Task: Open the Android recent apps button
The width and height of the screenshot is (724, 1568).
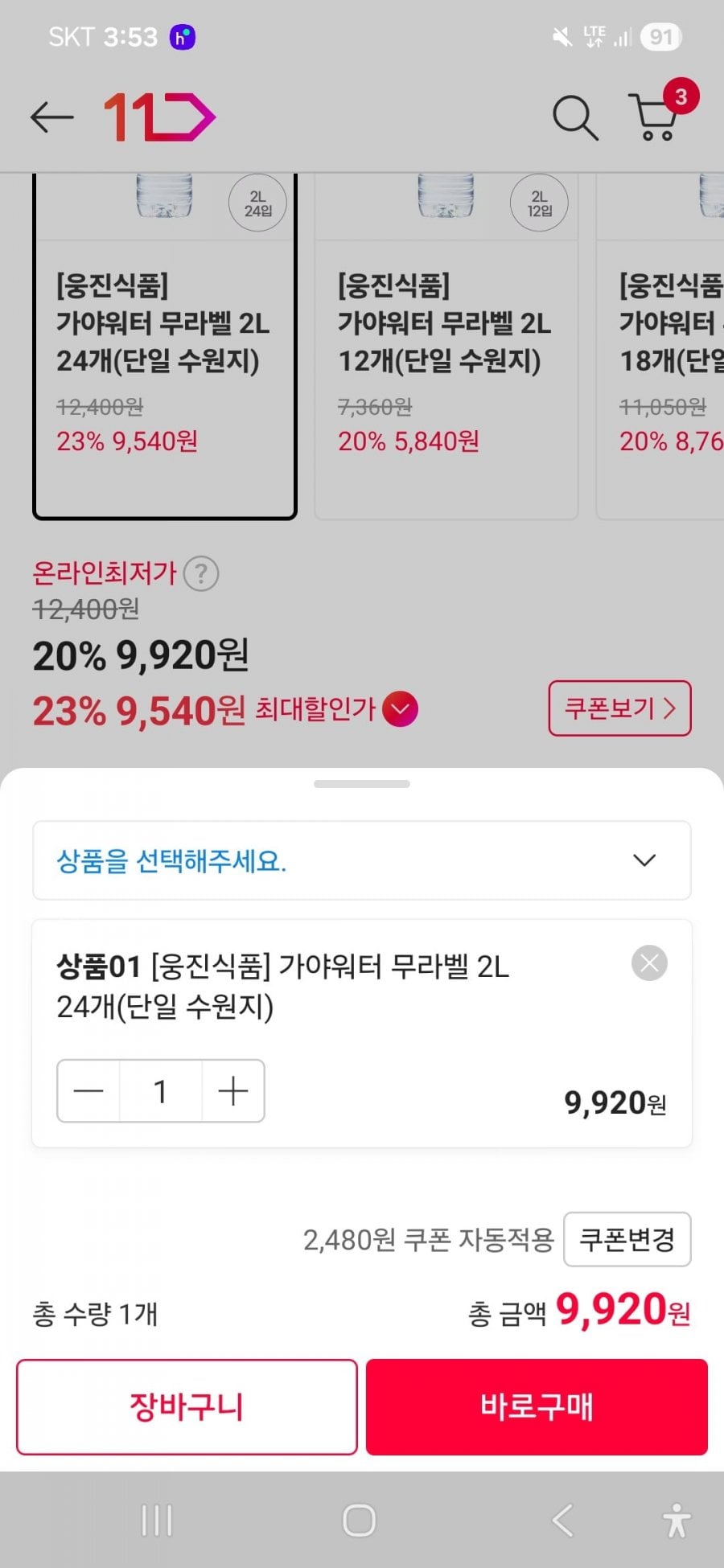Action: [157, 1521]
